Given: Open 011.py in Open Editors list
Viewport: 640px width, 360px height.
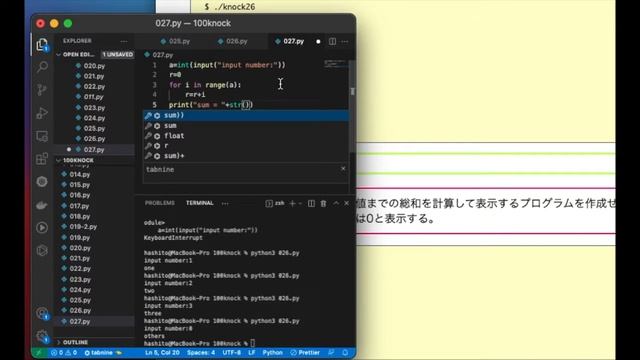Looking at the screenshot, I should tap(94, 97).
